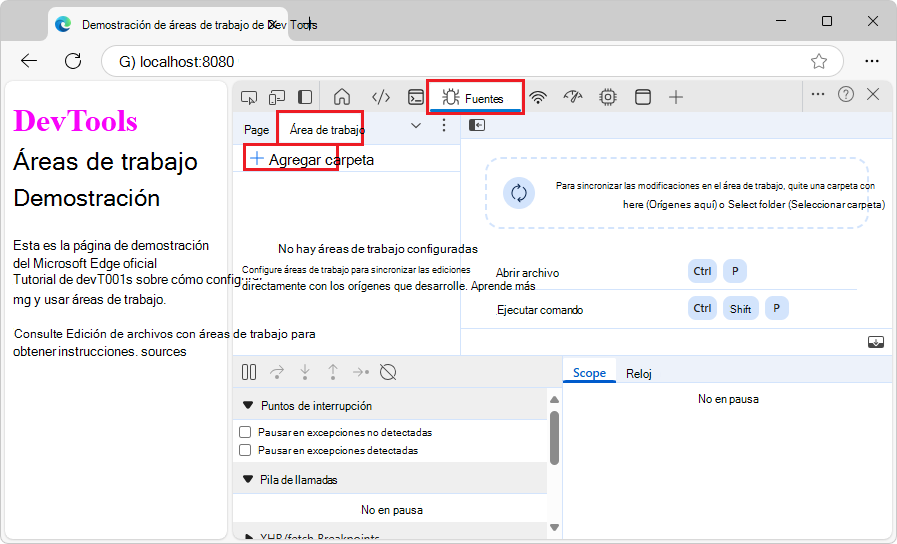
Task: Click the plus icon for more tools
Action: 676,97
